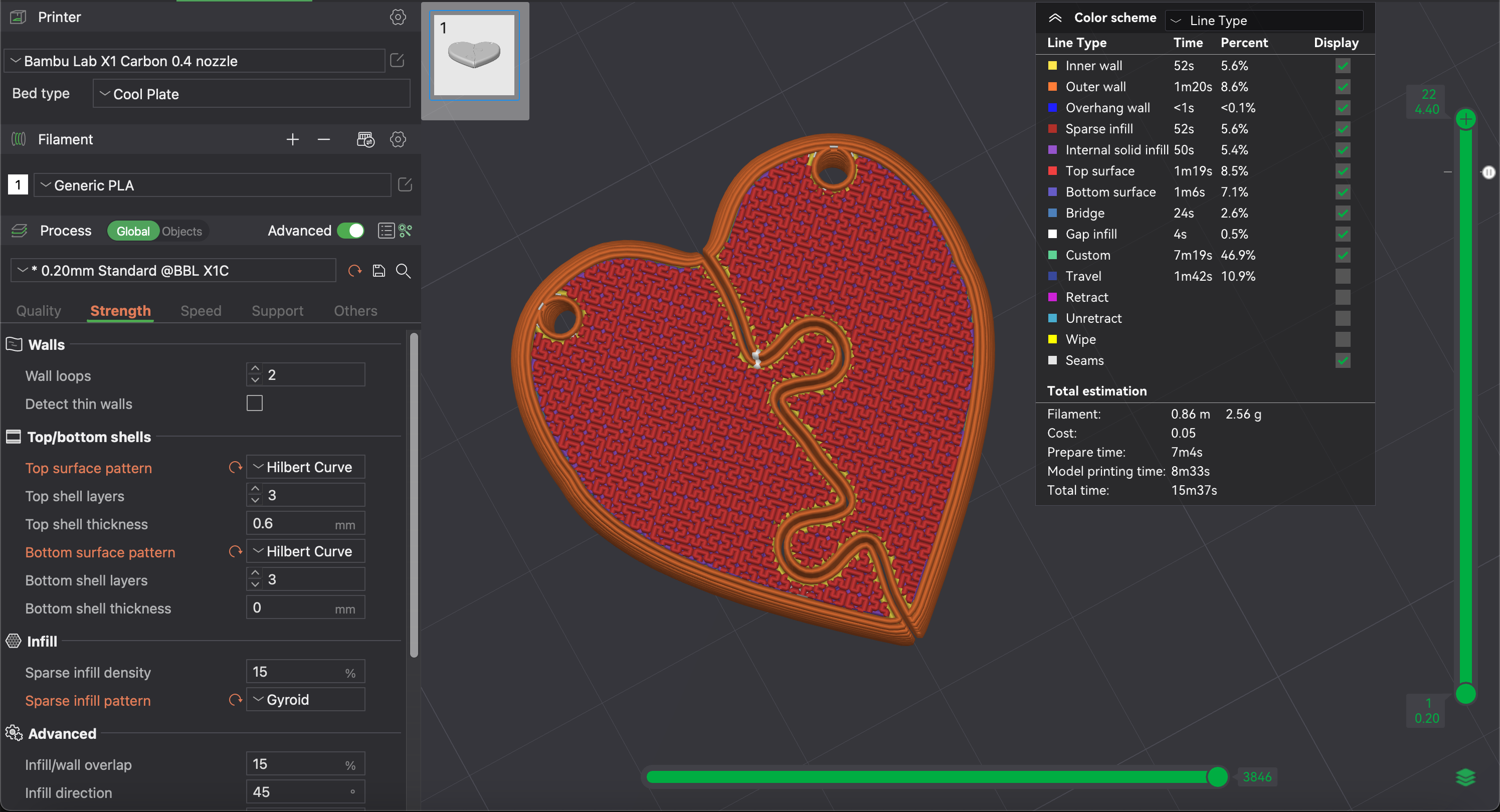Switch to the Support tab
This screenshot has height=812, width=1500.
(x=277, y=310)
